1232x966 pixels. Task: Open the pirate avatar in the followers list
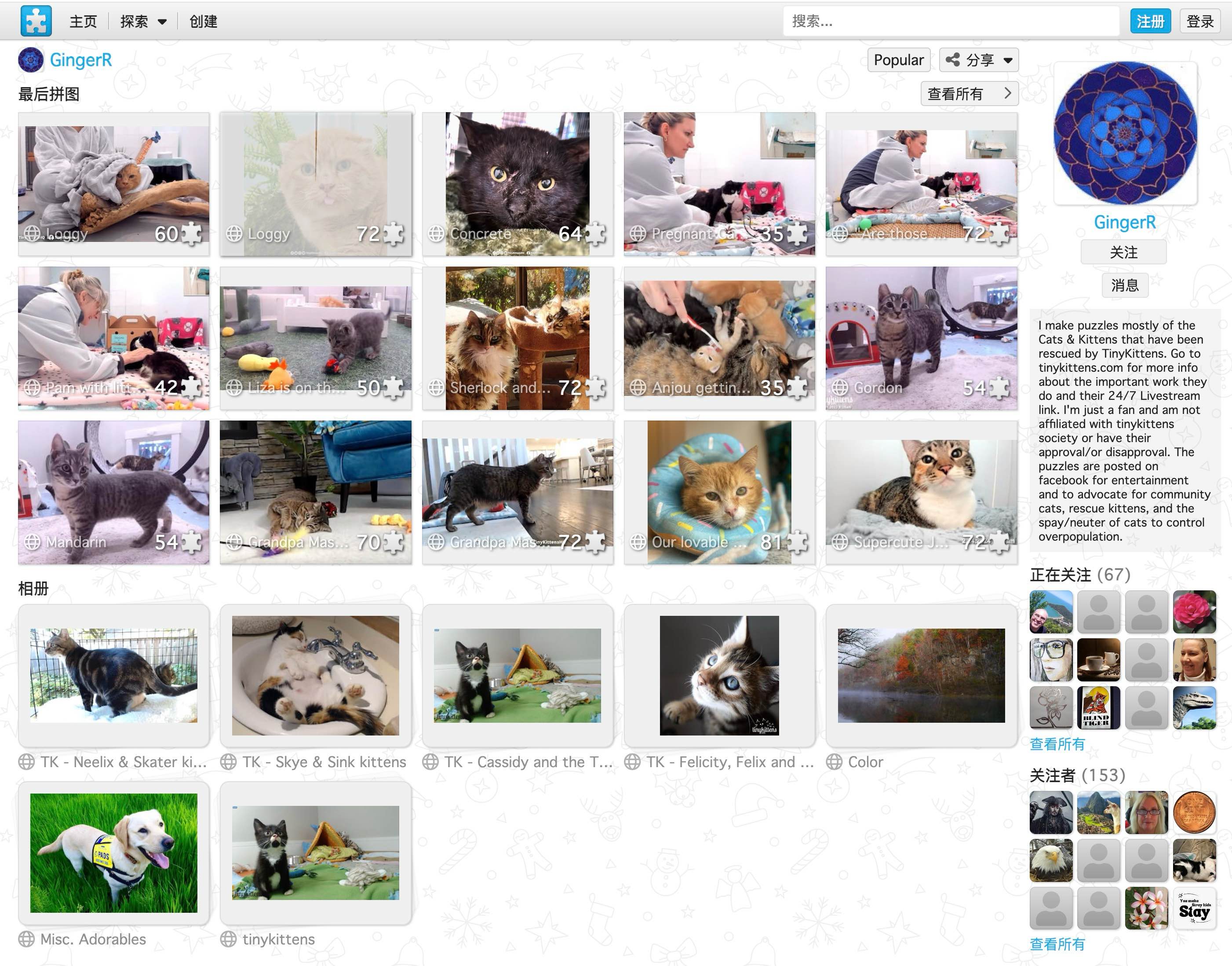click(1051, 812)
